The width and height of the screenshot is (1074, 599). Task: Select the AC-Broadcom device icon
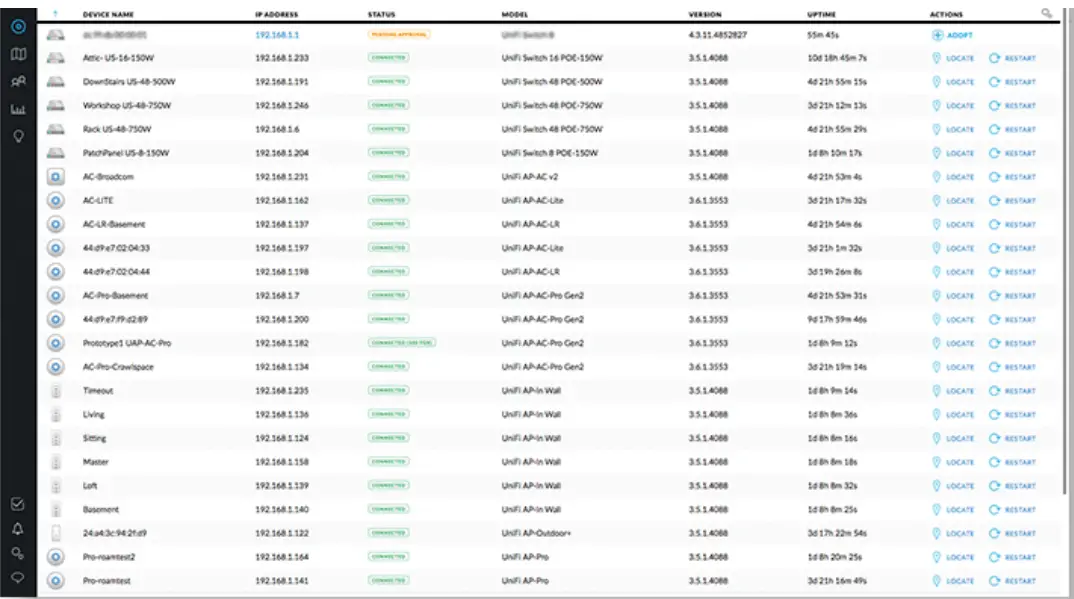coord(55,177)
